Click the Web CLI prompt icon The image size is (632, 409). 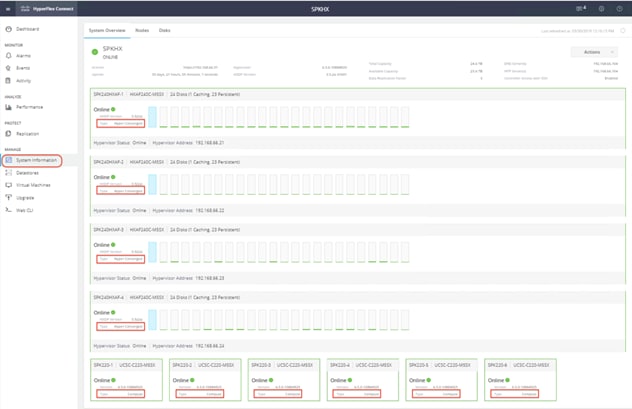pos(8,210)
